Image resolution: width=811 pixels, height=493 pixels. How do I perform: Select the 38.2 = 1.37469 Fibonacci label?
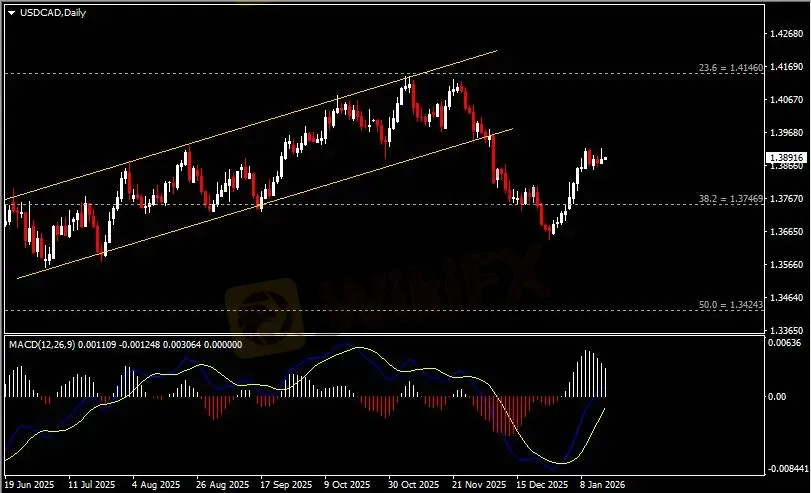coord(730,199)
